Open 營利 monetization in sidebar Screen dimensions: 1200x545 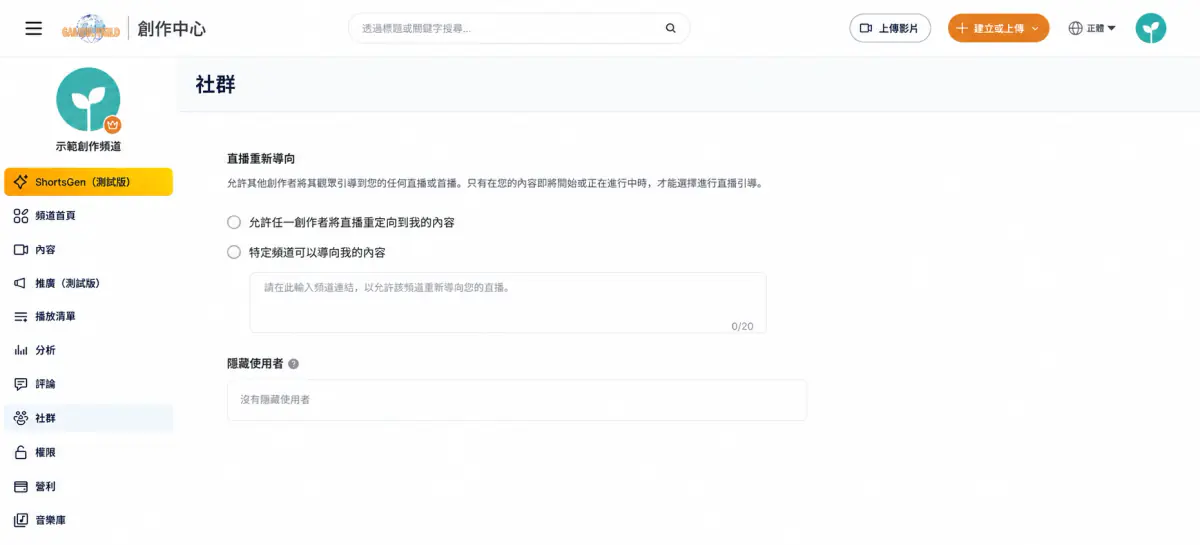tap(88, 486)
